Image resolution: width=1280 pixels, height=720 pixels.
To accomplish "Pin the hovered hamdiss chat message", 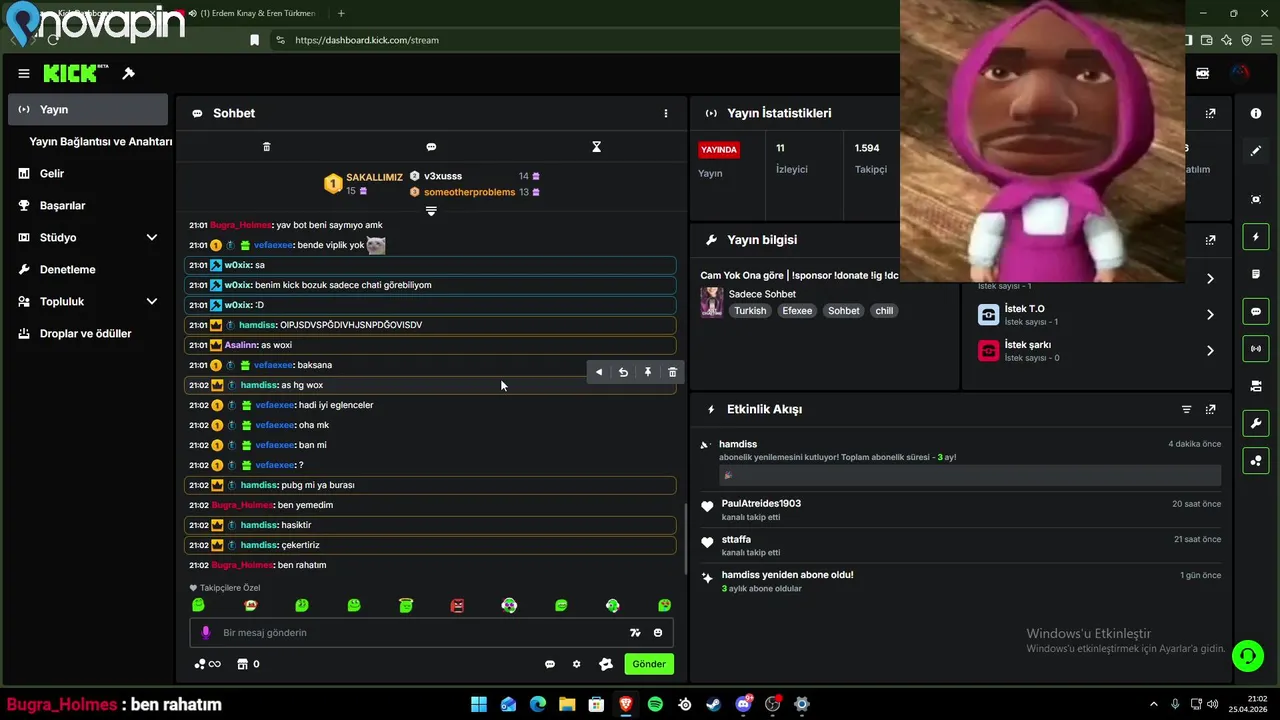I will coord(648,372).
